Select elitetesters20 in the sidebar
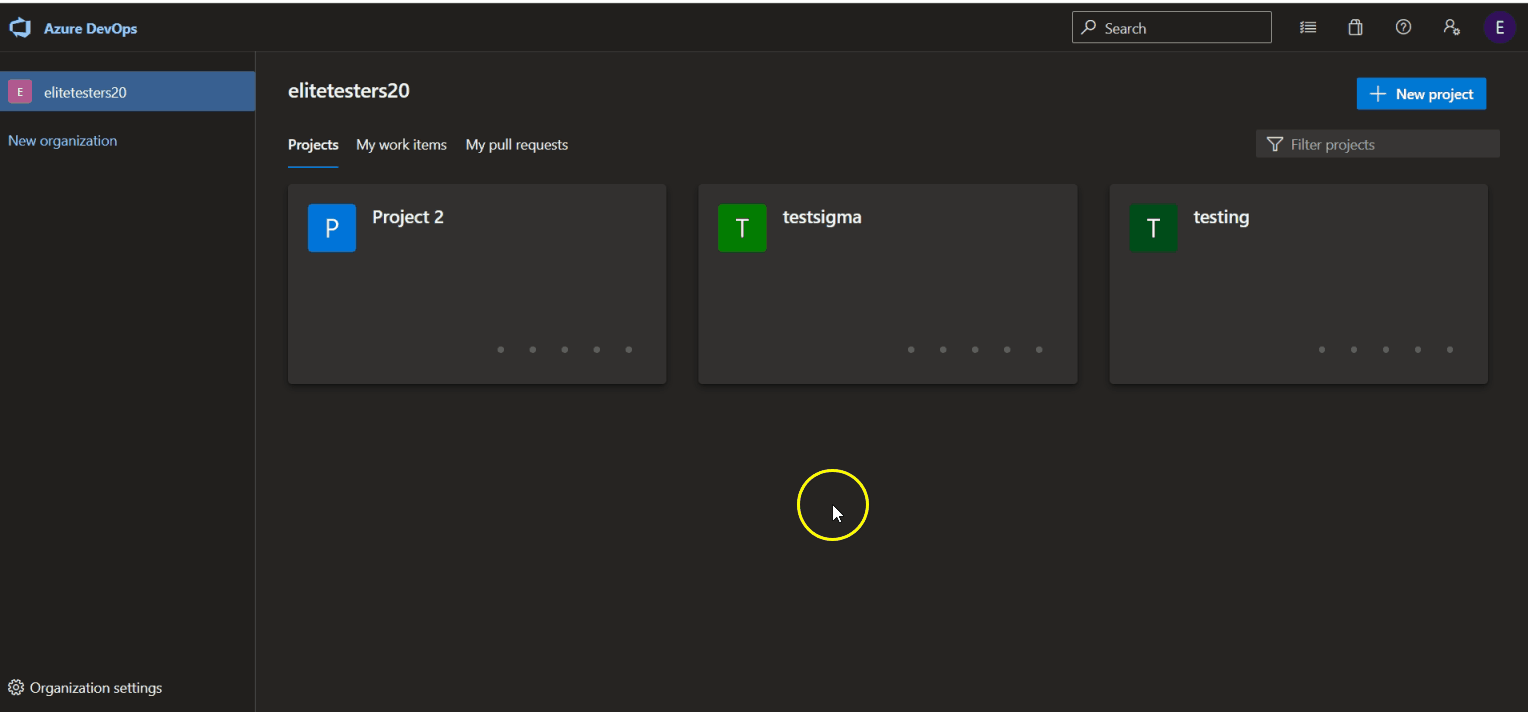The width and height of the screenshot is (1528, 712). (127, 92)
